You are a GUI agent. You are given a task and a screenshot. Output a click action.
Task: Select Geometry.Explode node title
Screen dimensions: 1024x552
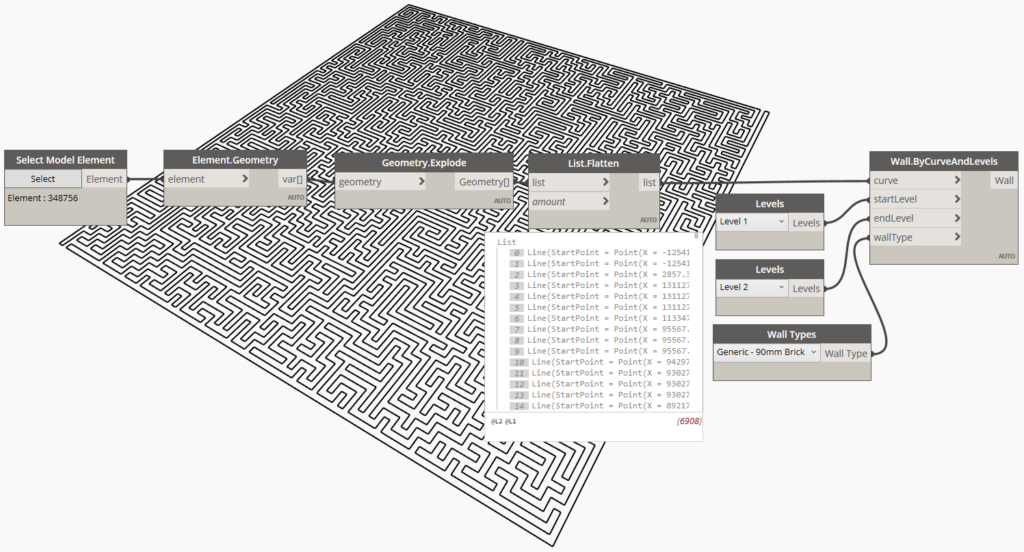tap(424, 163)
